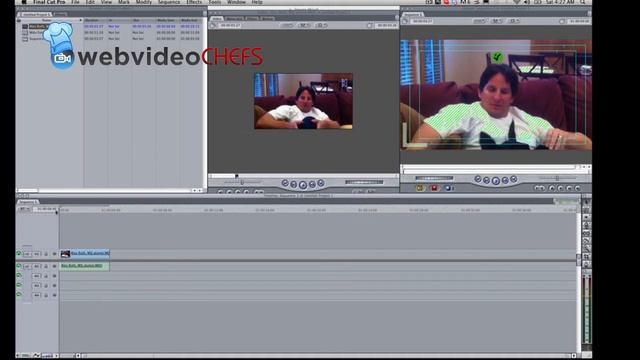The width and height of the screenshot is (640, 360).
Task: Toggle Auto Select on the A1 track
Action: click(x=54, y=266)
